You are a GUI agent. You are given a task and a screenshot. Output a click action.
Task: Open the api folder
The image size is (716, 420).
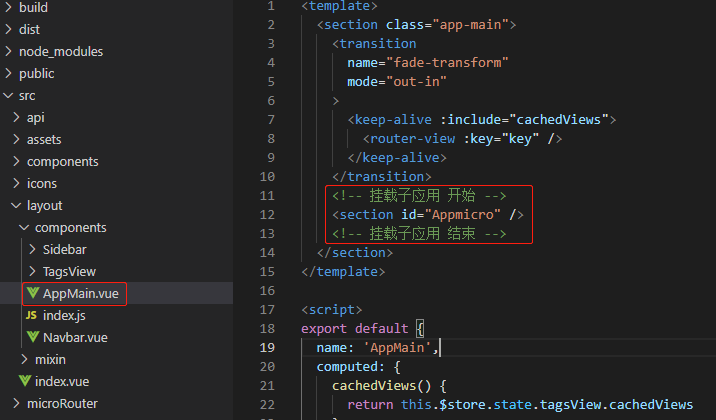(x=35, y=118)
